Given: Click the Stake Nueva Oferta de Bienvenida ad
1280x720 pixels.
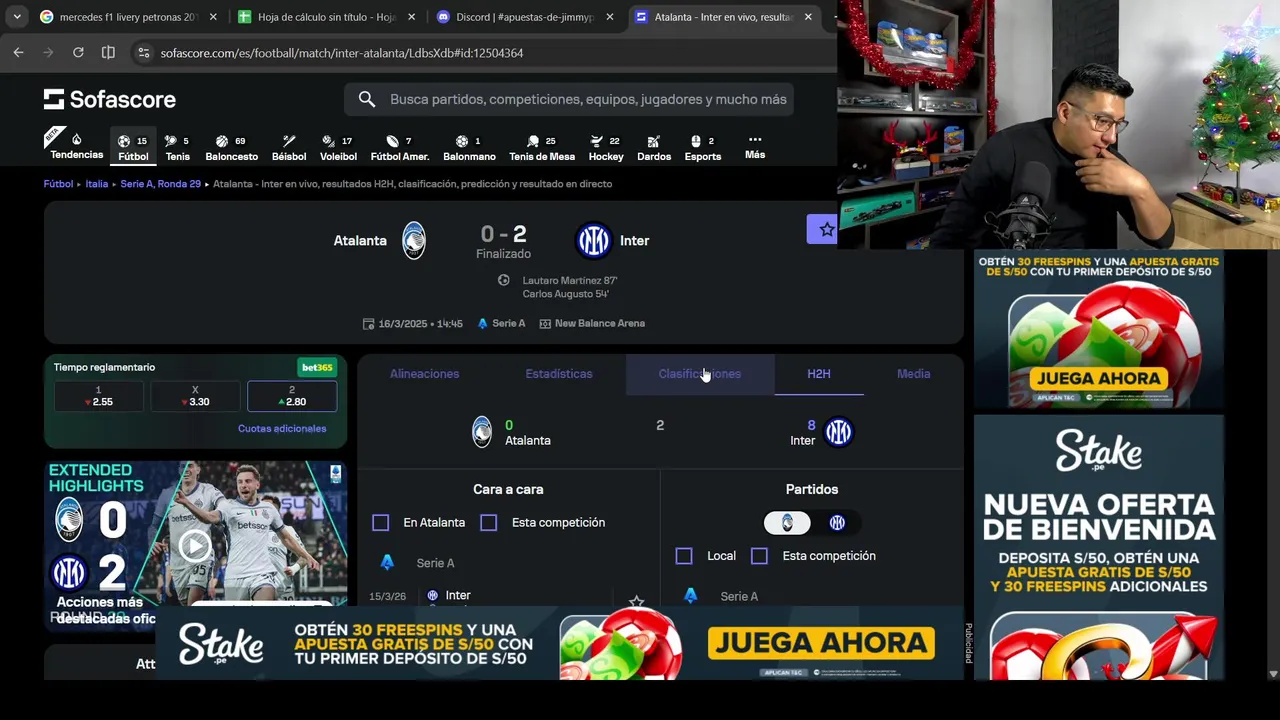Looking at the screenshot, I should 1099,547.
